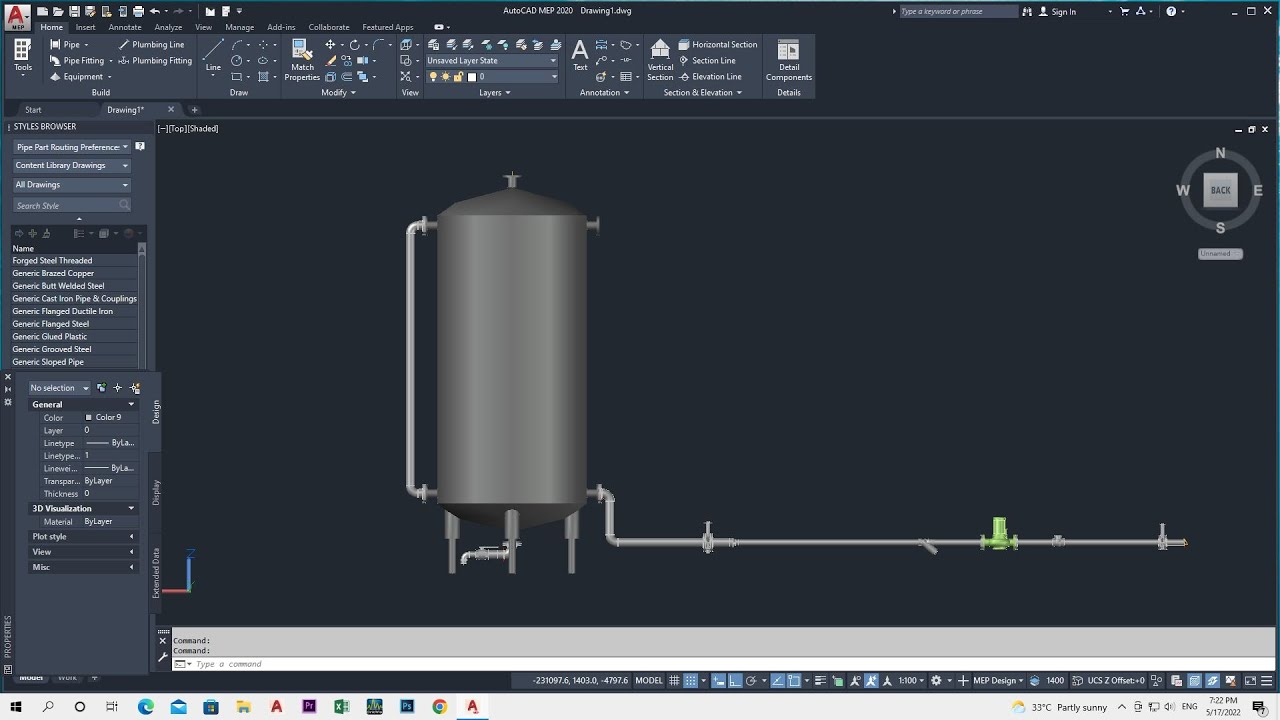Open the No selection dropdown

[59, 388]
